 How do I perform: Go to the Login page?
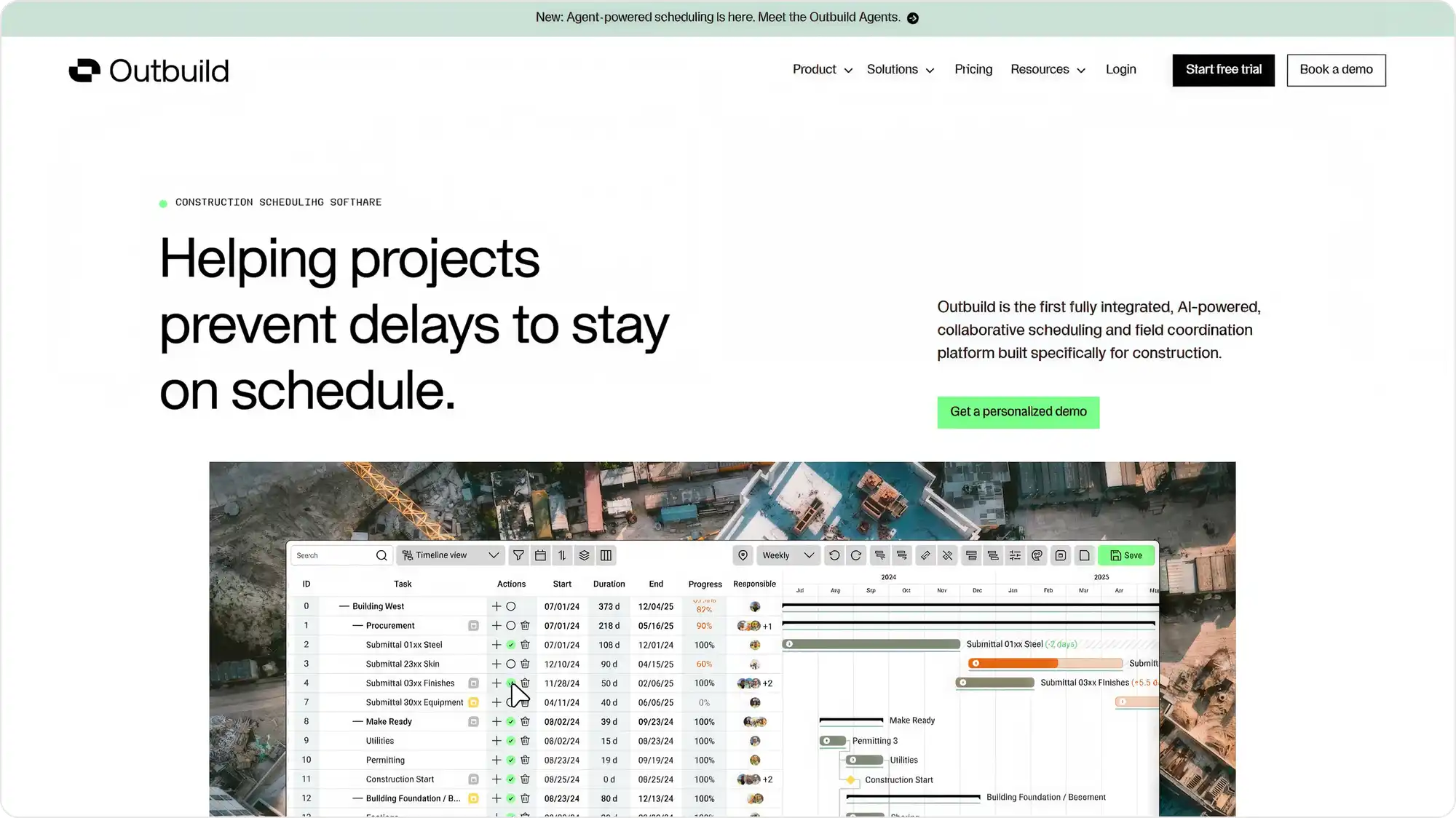[x=1120, y=70]
